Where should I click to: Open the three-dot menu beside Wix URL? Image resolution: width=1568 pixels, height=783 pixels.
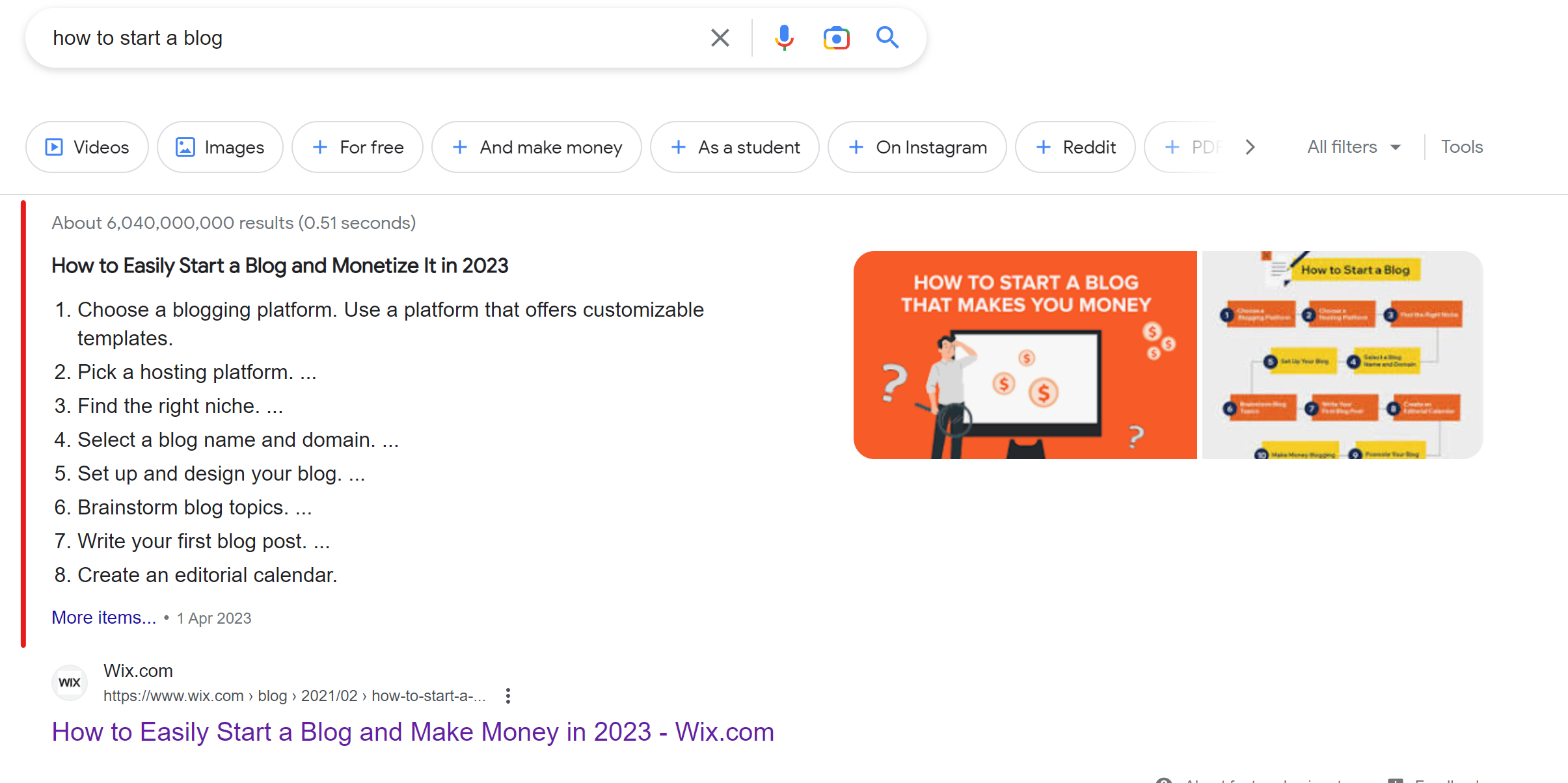point(508,696)
